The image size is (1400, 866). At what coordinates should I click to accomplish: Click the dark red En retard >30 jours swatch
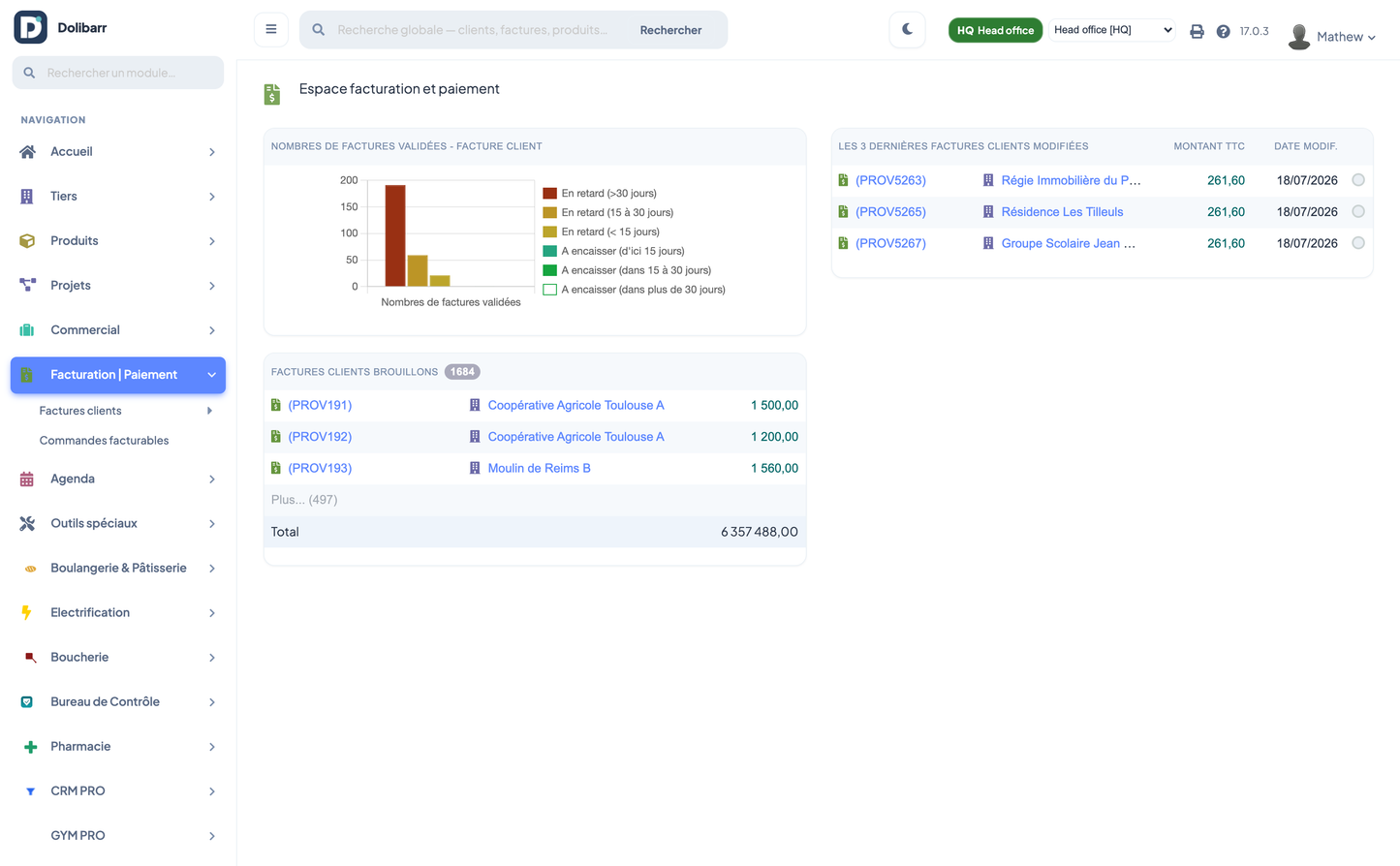pyautogui.click(x=549, y=193)
